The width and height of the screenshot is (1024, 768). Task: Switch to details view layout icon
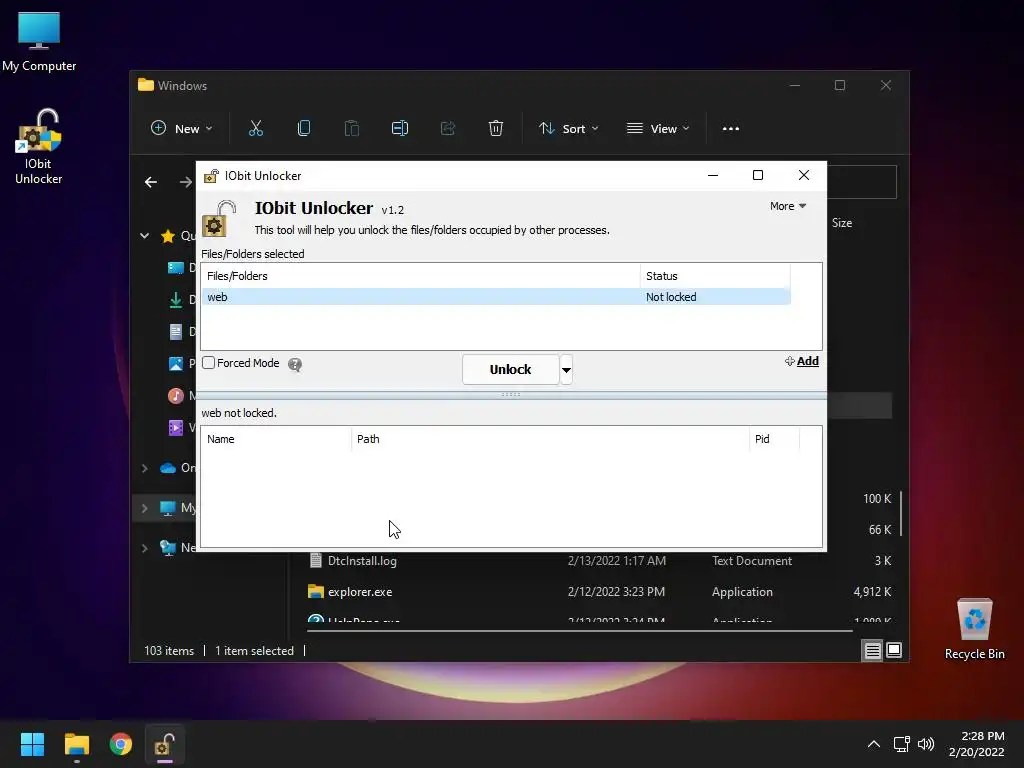click(x=872, y=650)
